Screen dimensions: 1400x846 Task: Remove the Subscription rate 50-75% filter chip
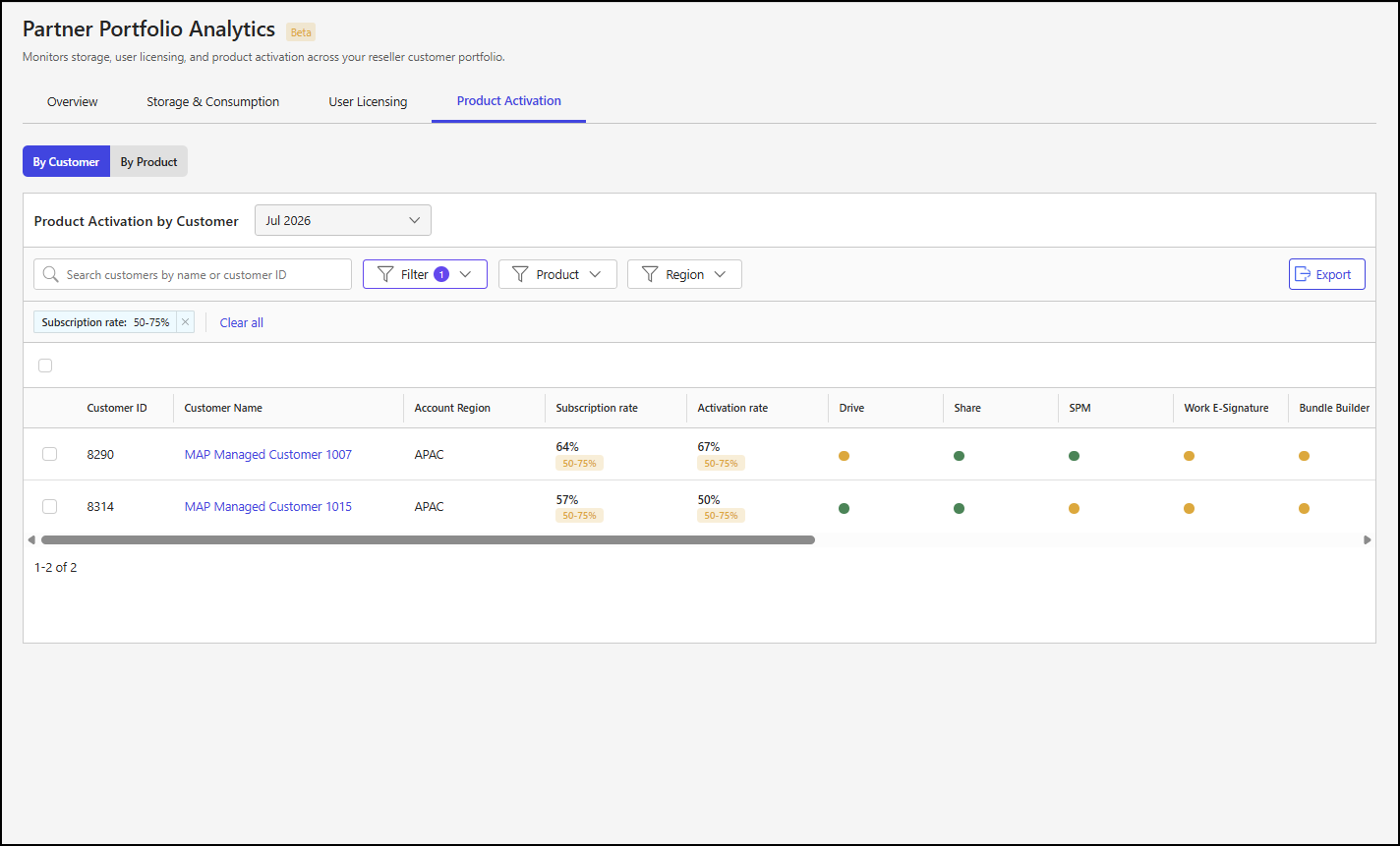pos(185,322)
